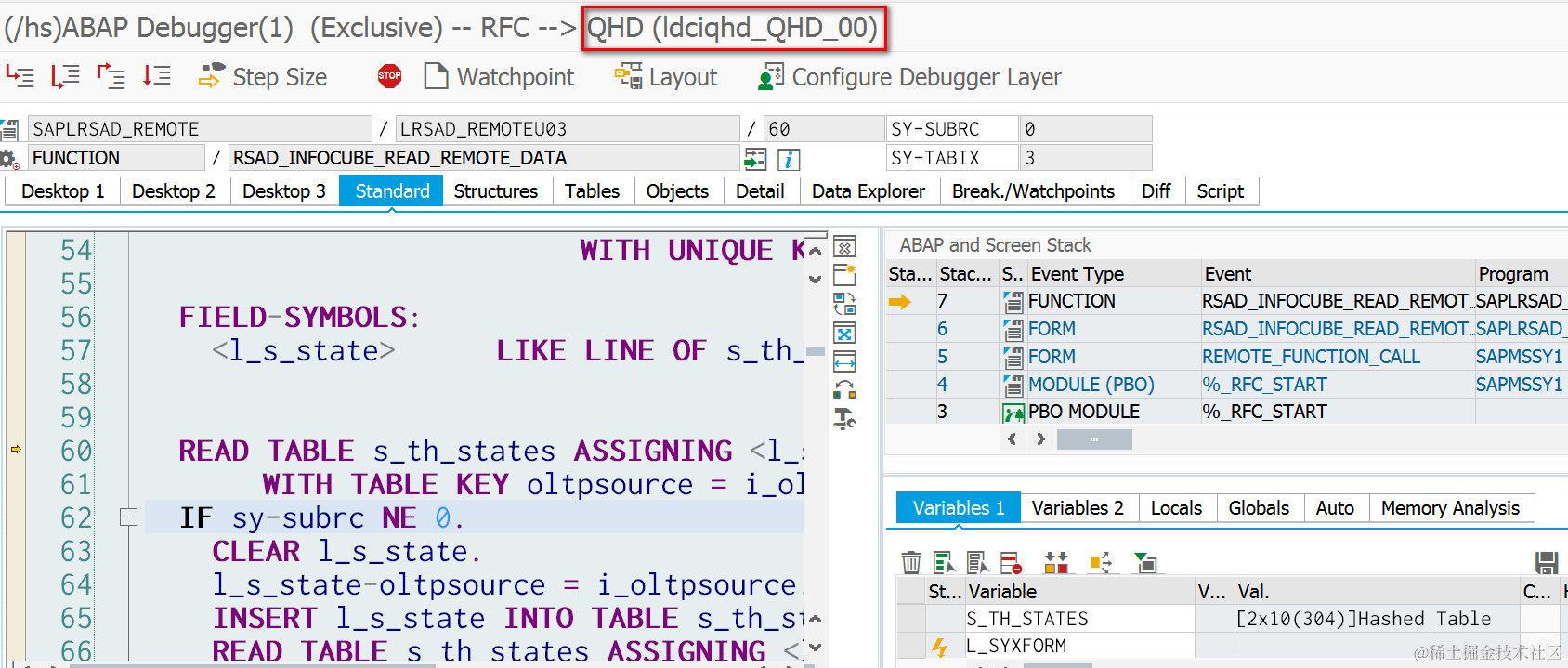Open the Memory Analysis tab
This screenshot has height=668, width=1568.
click(x=1450, y=508)
